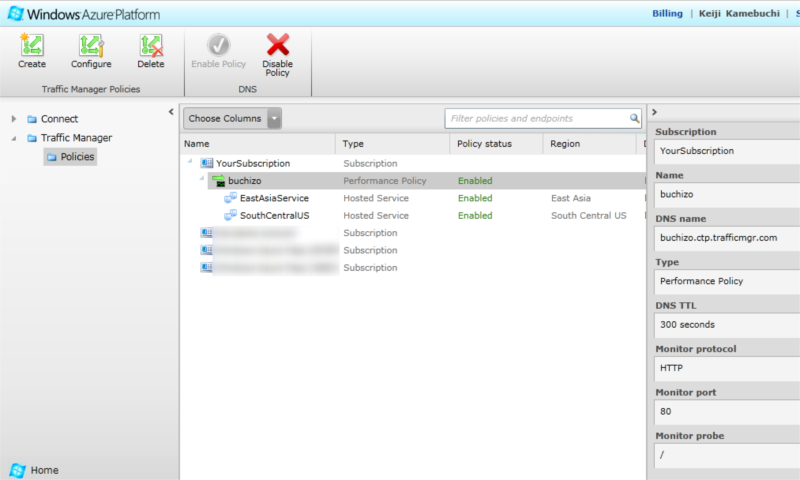Select the YourSubscription row name
Screen dimensions: 800x480
coord(253,163)
